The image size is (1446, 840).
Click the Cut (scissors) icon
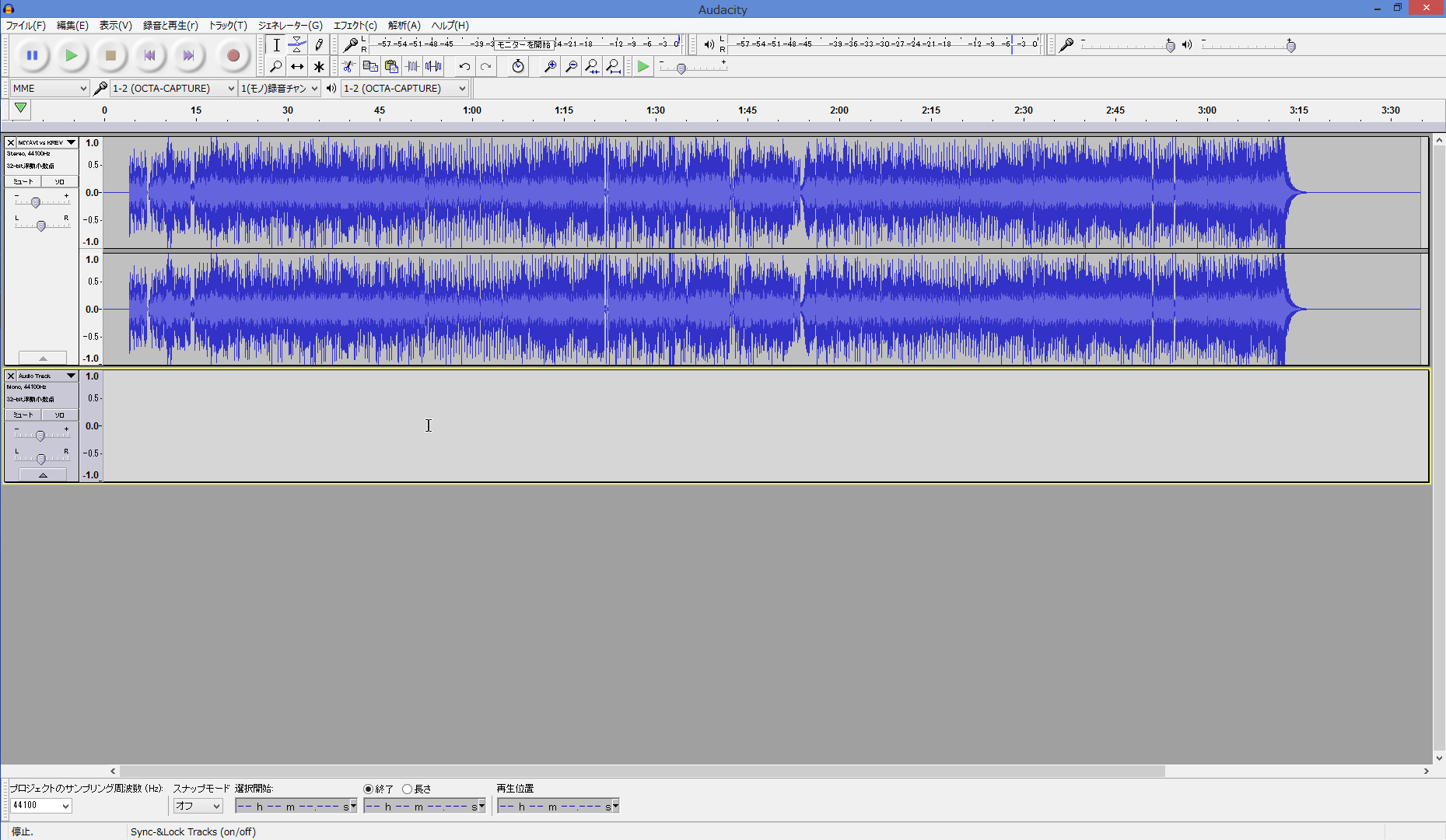pyautogui.click(x=349, y=67)
